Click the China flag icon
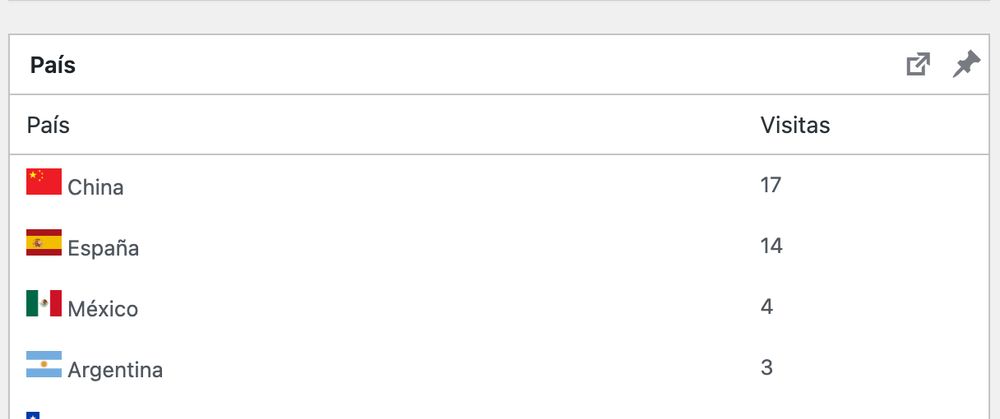The image size is (1000, 419). click(x=44, y=181)
